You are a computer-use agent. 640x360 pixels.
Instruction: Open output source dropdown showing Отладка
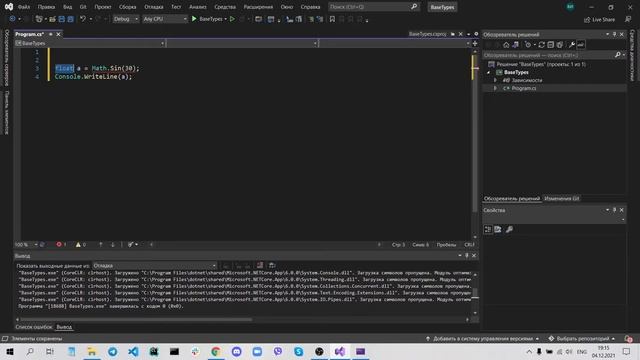pyautogui.click(x=155, y=266)
